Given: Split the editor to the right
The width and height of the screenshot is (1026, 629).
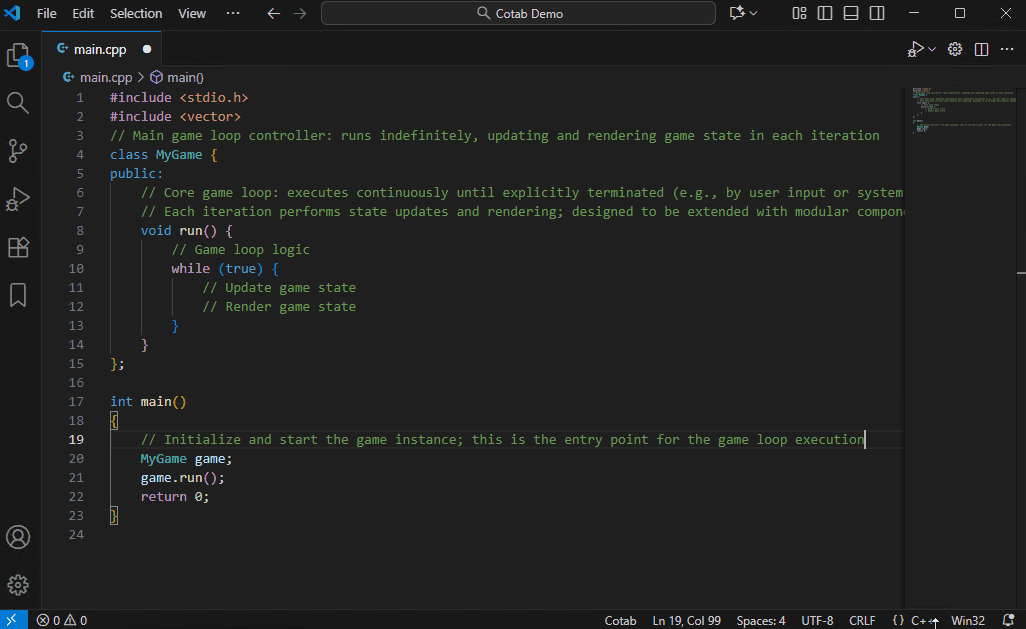Looking at the screenshot, I should (982, 49).
